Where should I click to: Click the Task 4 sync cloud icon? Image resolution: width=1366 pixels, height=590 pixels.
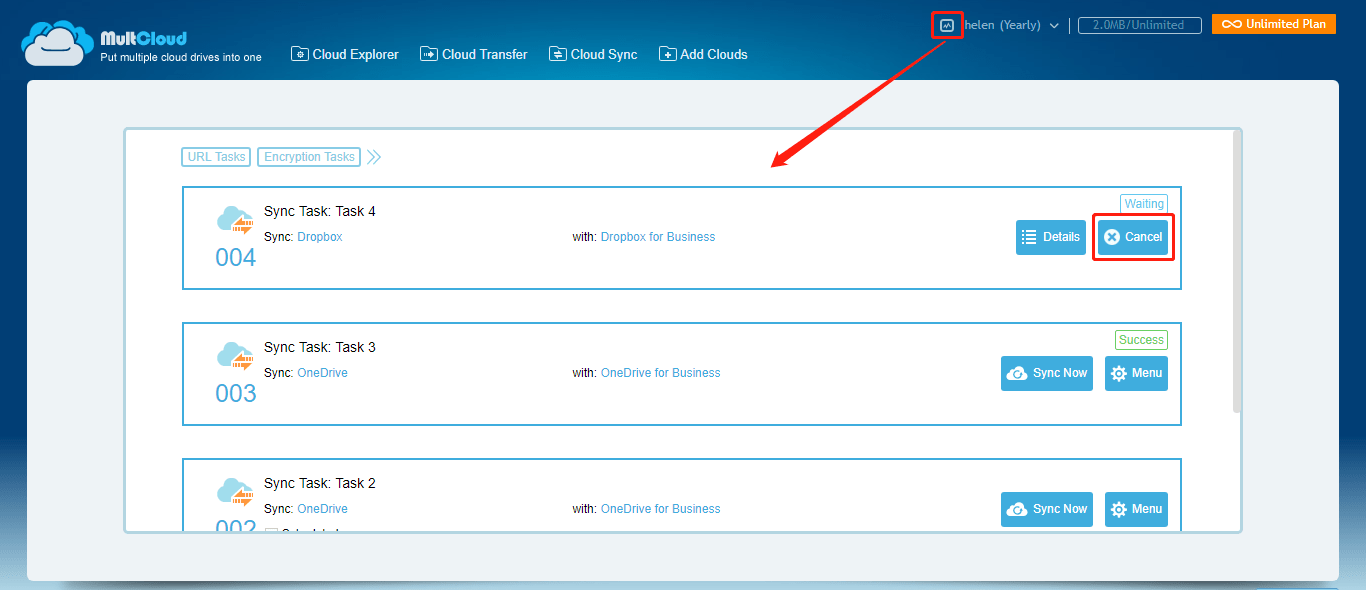click(236, 220)
